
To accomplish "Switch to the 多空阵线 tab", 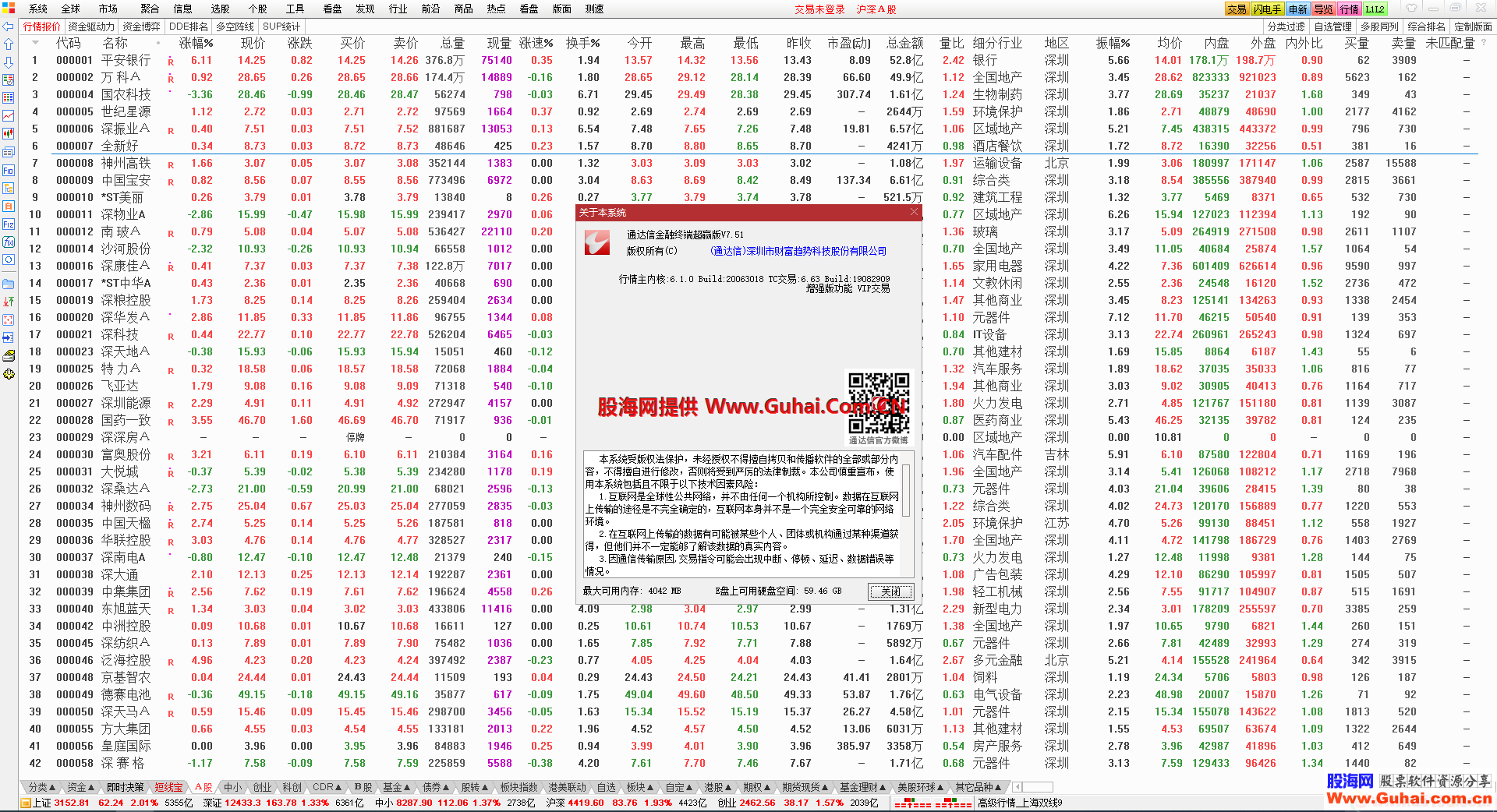I will tap(235, 26).
